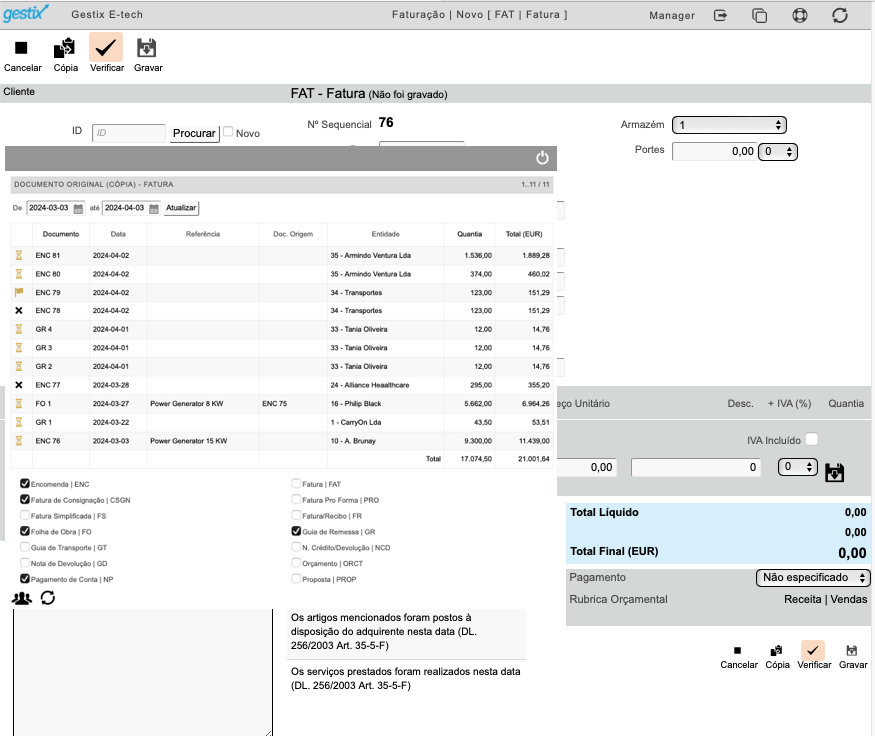The height and width of the screenshot is (736, 875).
Task: Select document GR 4
Action: click(x=44, y=329)
